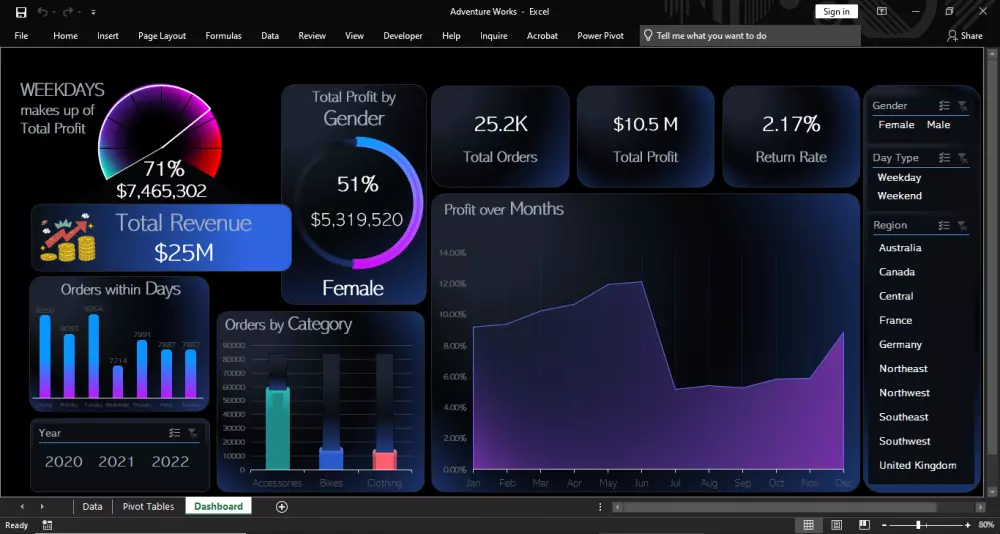Screen dimensions: 1000x534
Task: Open the File menu
Action: (21, 36)
